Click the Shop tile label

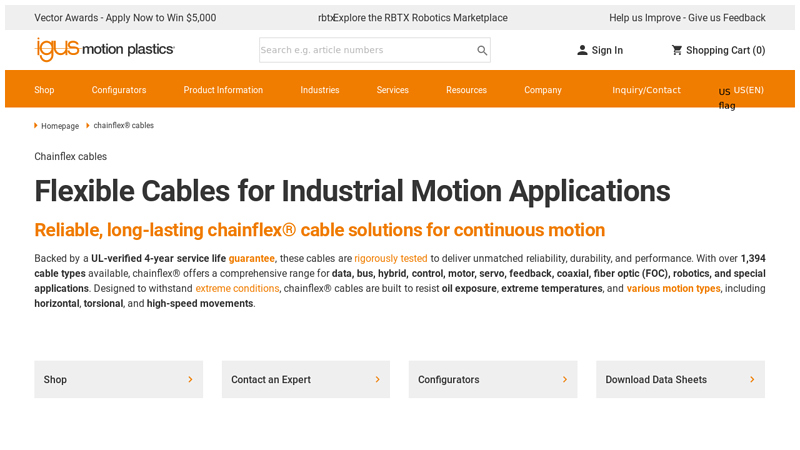[55, 380]
